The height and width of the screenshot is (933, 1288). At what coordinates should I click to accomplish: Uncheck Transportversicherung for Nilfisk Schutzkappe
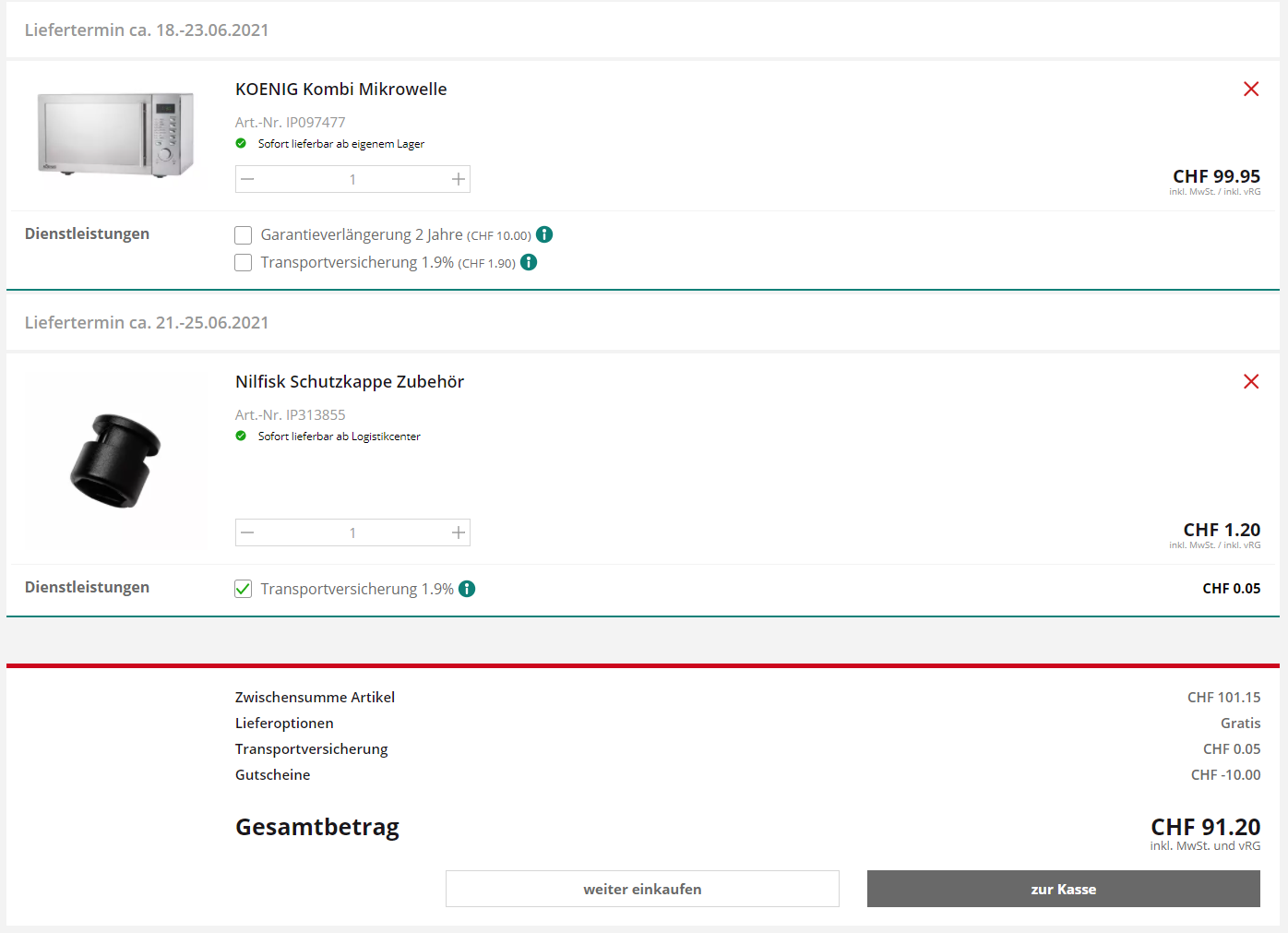244,589
